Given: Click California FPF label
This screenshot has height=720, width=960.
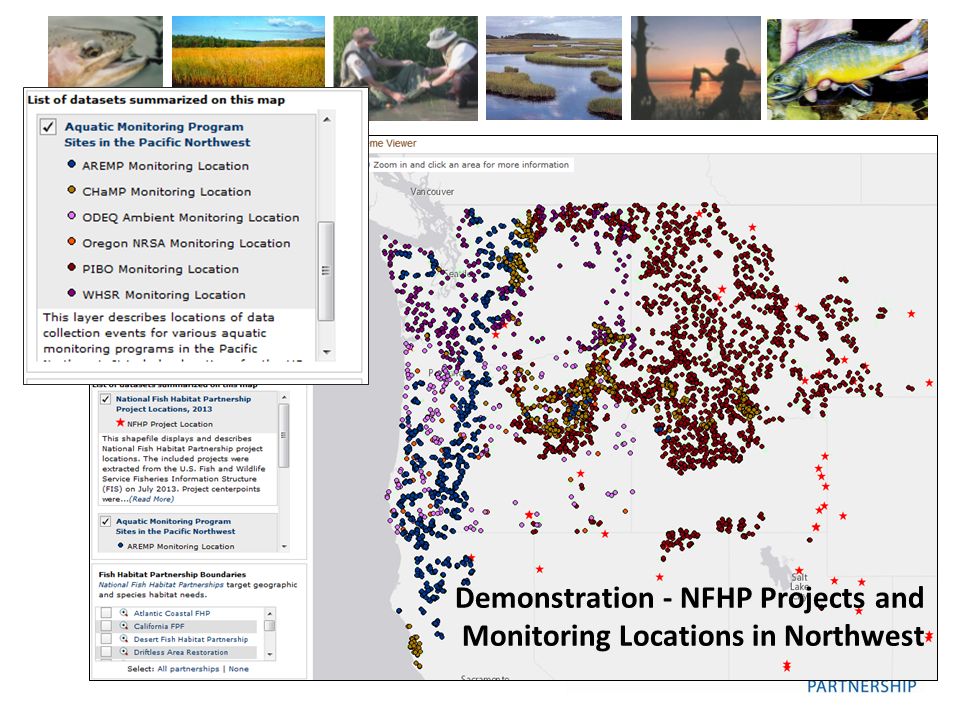Looking at the screenshot, I should [159, 626].
